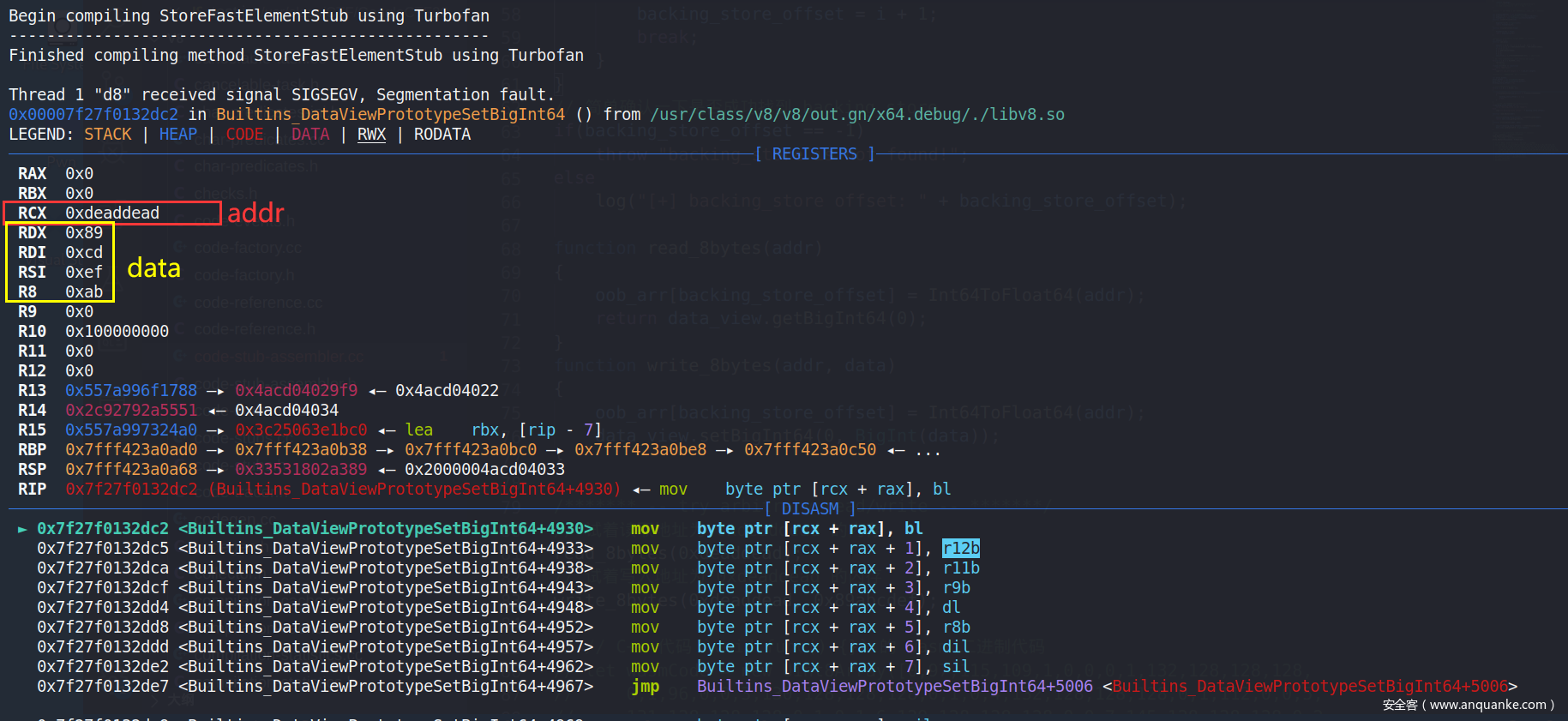
Task: Click the DISASM section header
Action: [809, 509]
